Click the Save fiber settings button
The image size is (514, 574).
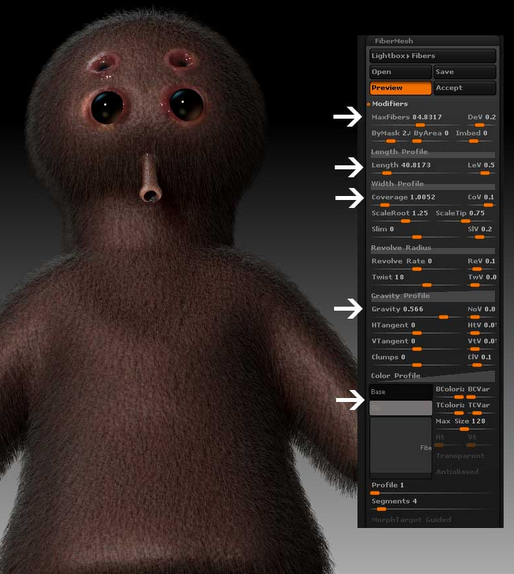pyautogui.click(x=465, y=72)
